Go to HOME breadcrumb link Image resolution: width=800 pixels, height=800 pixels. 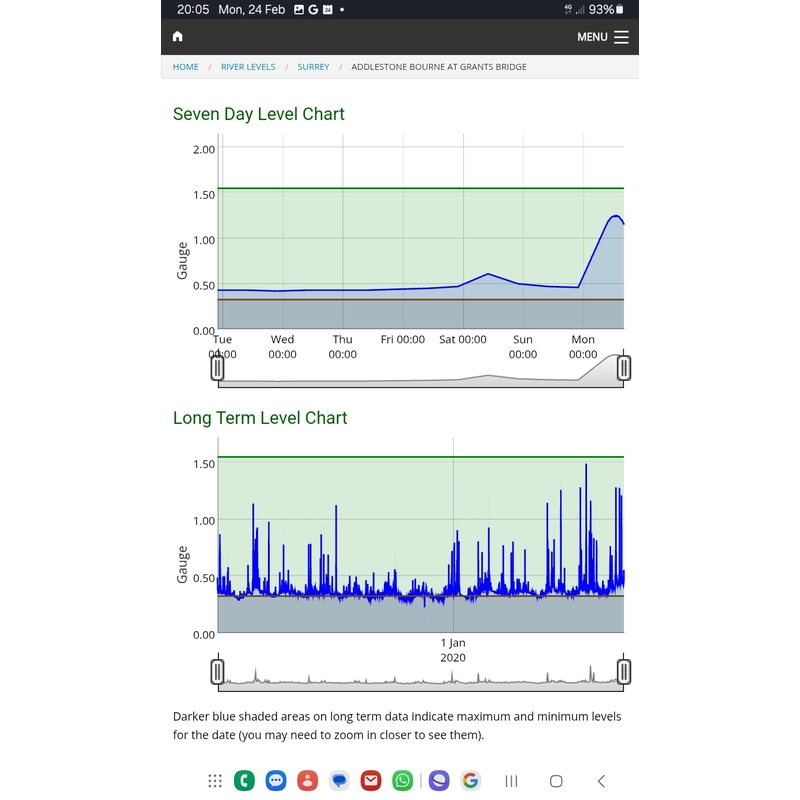186,67
